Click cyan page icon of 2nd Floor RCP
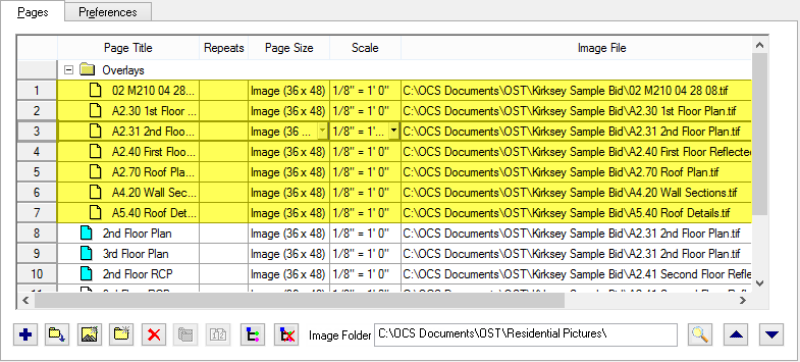Screen dimensions: 800x362 pyautogui.click(x=86, y=274)
